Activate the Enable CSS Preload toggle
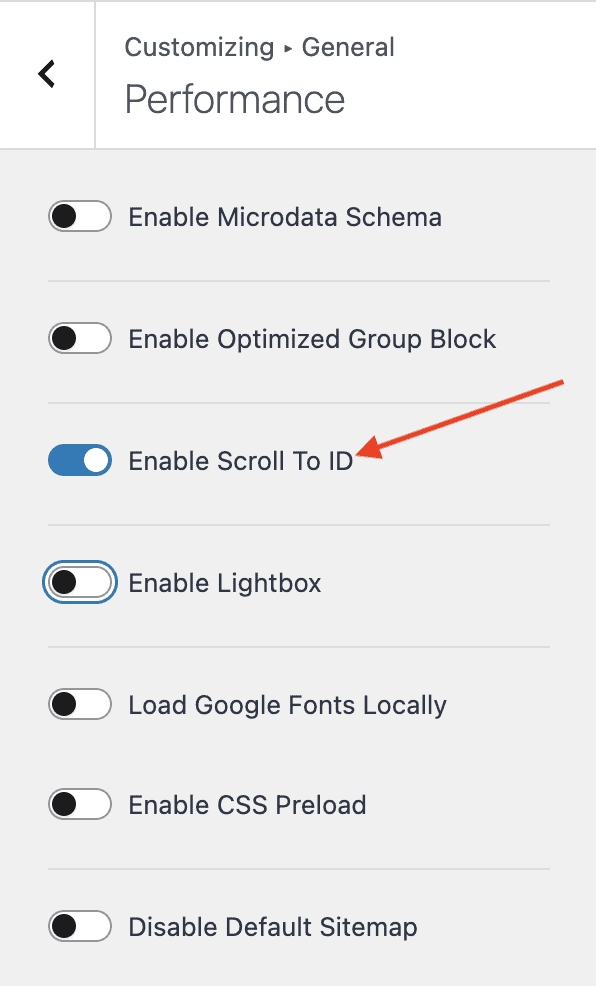The image size is (596, 986). click(x=79, y=804)
